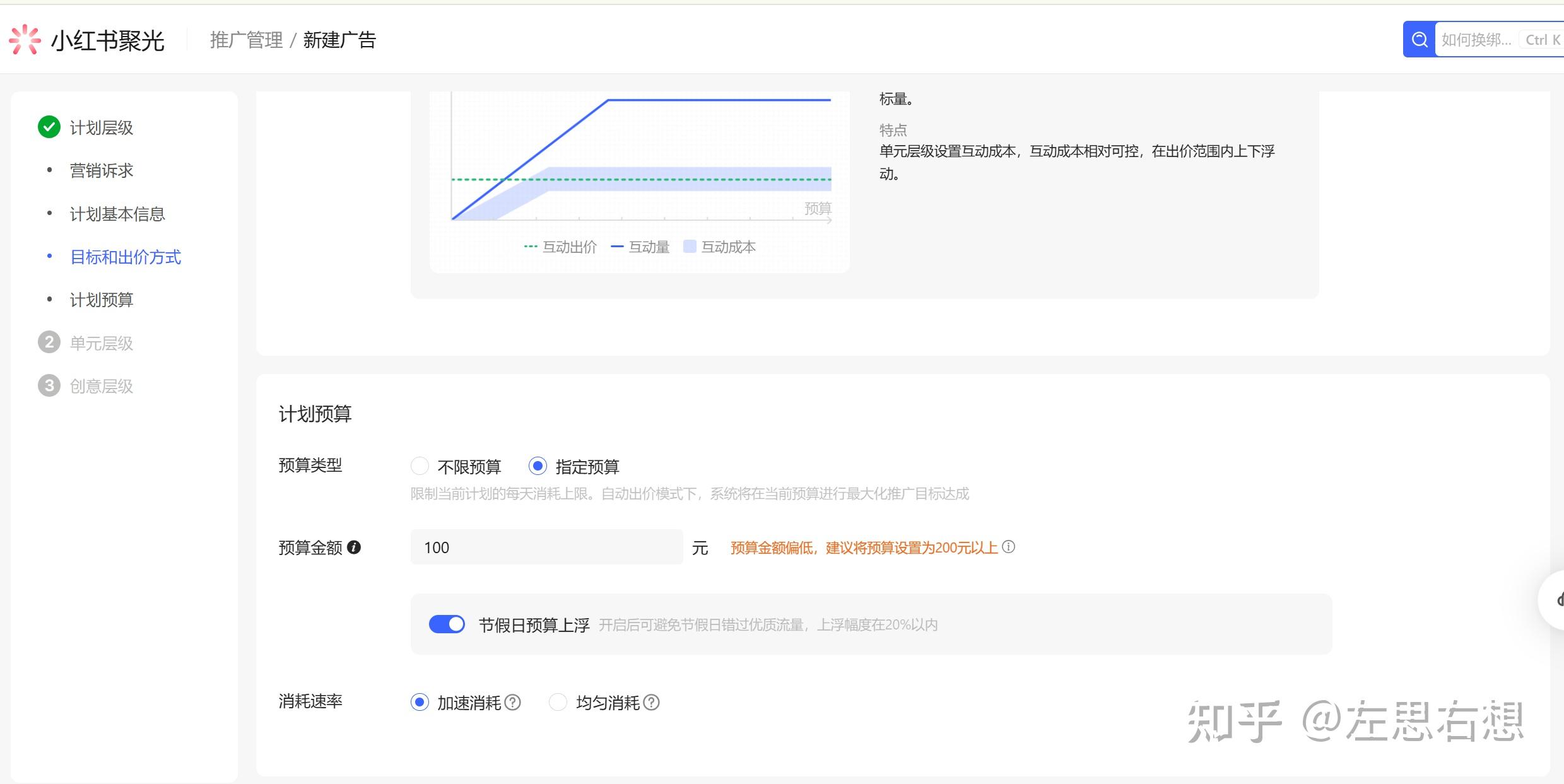
Task: Click the 互动出价 chart legend item
Action: click(560, 247)
